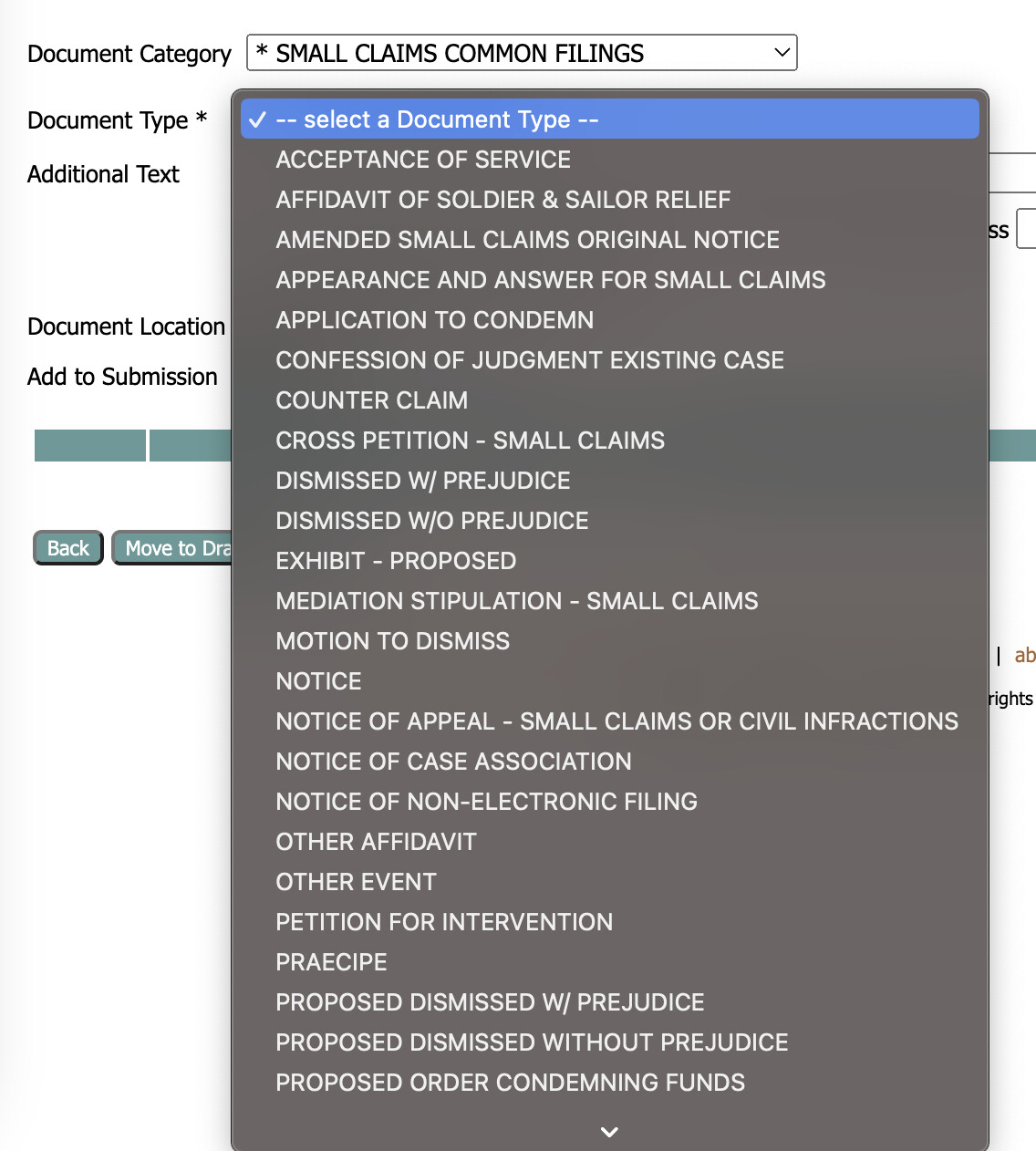The height and width of the screenshot is (1151, 1036).
Task: Choose EXHIBIT - PROPOSED option
Action: pos(397,561)
